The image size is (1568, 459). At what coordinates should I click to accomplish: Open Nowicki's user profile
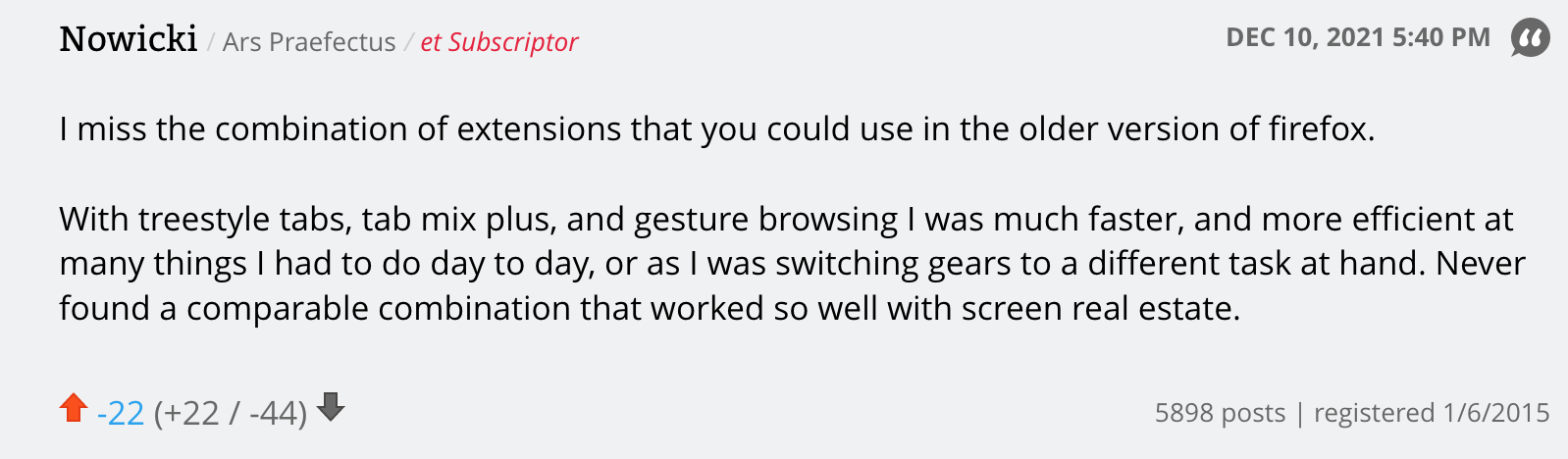pyautogui.click(x=129, y=39)
